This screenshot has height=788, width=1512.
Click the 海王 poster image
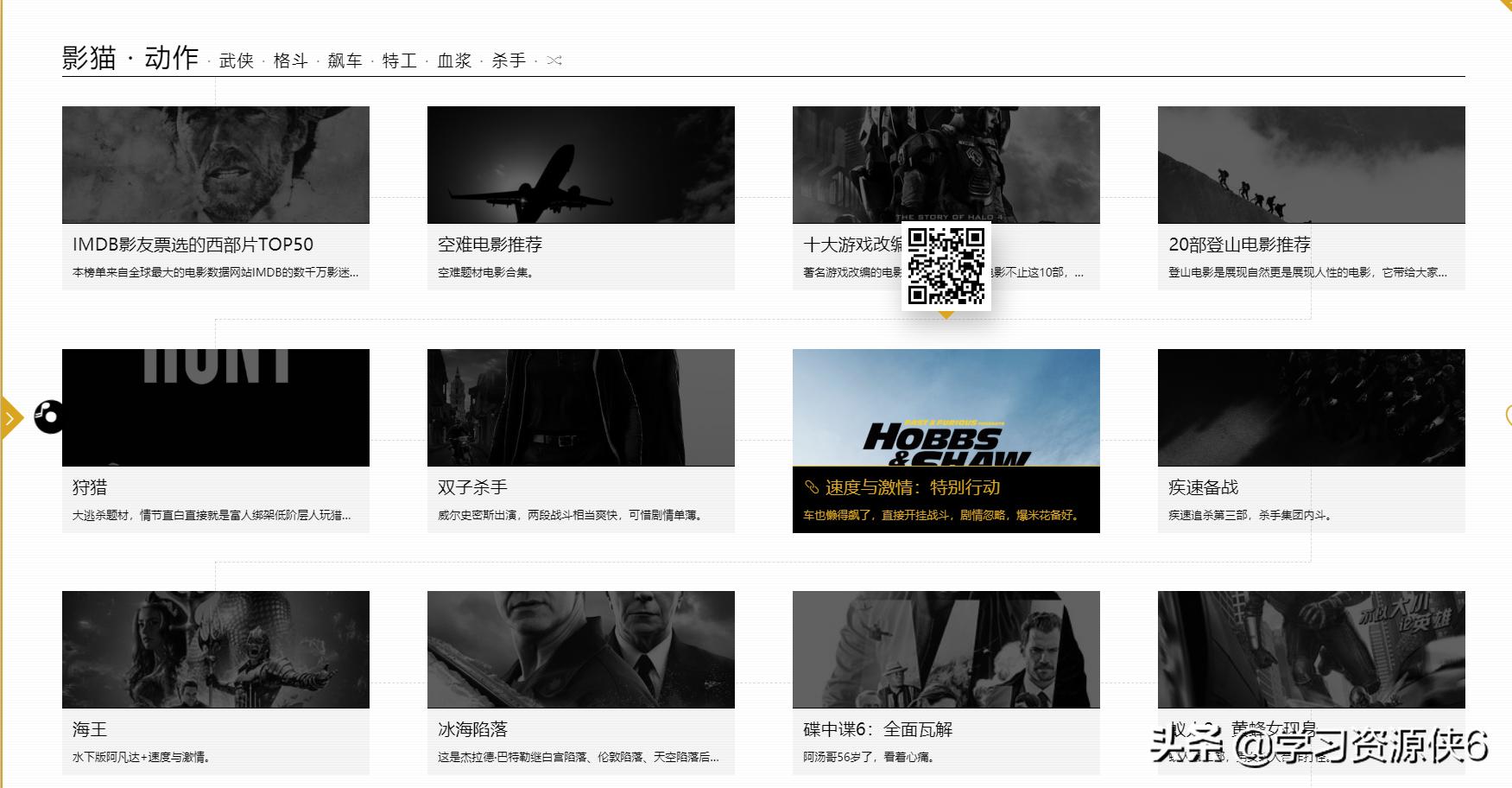215,649
